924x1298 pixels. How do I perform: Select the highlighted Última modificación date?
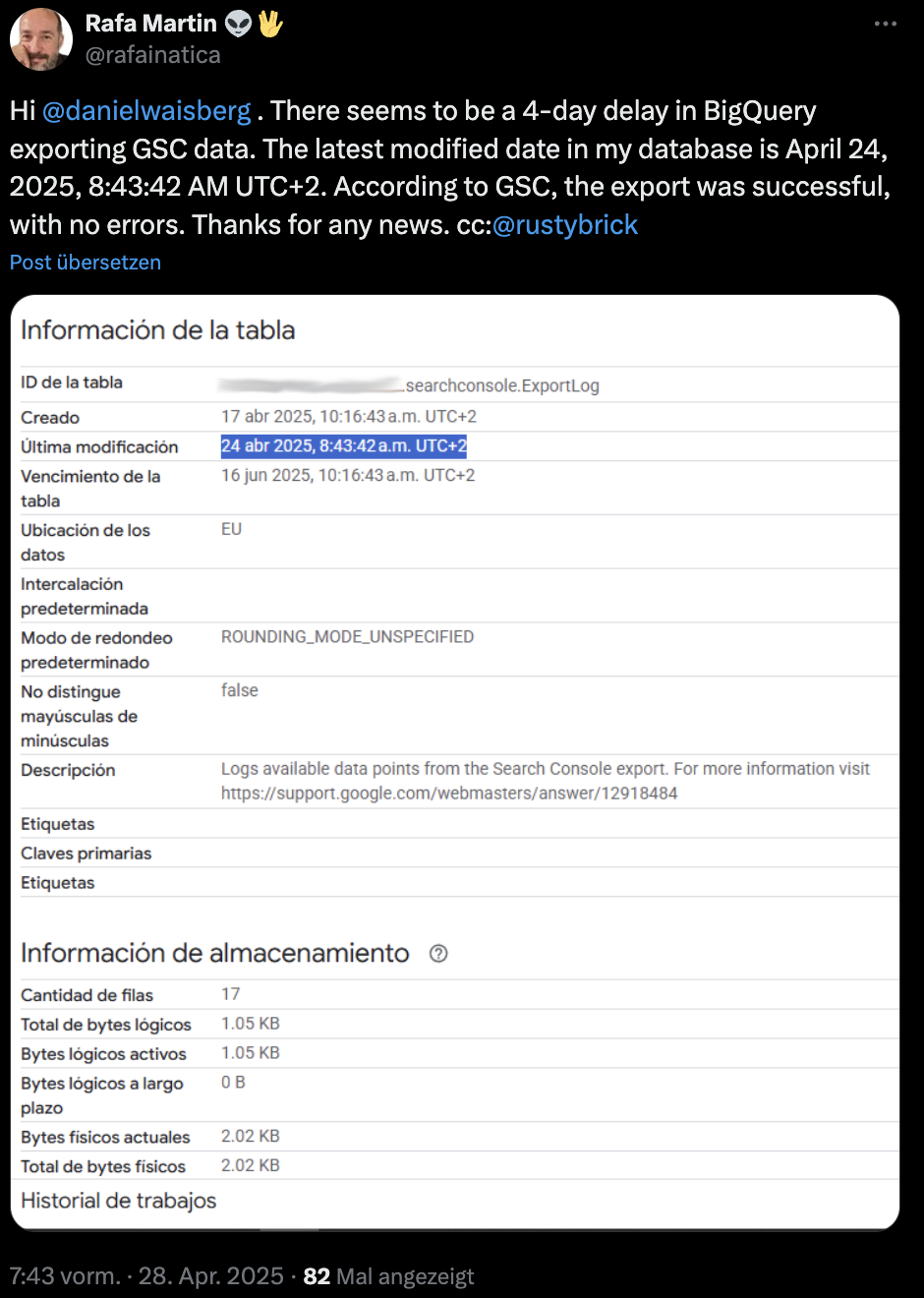coord(344,446)
